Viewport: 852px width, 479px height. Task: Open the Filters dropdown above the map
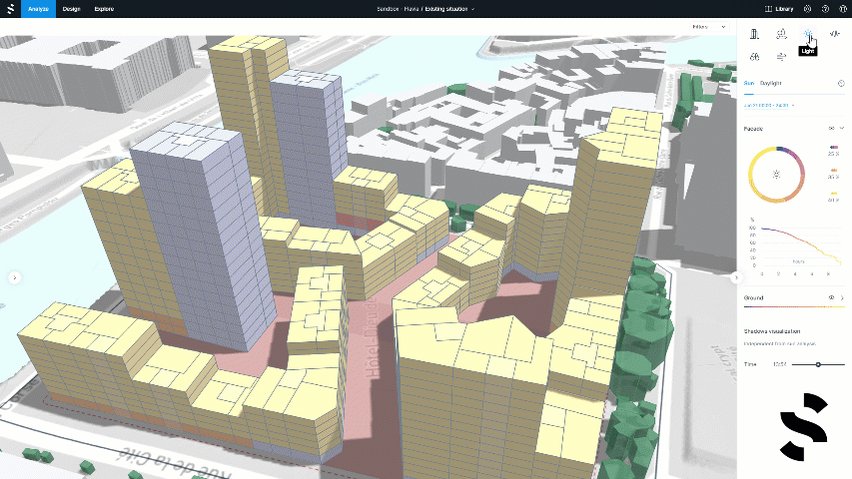tap(709, 27)
